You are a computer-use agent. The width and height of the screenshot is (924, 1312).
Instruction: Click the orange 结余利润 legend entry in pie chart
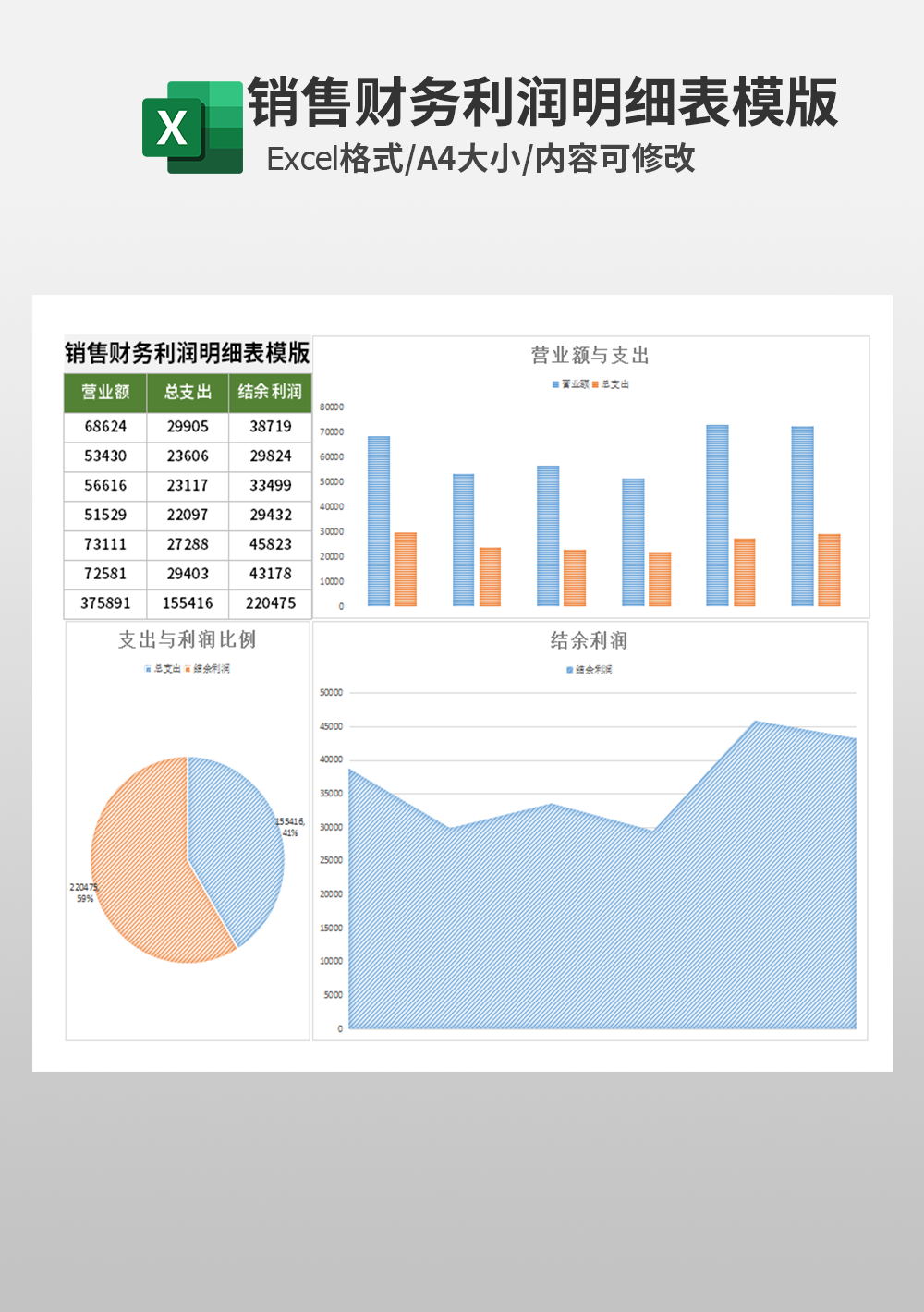[208, 669]
